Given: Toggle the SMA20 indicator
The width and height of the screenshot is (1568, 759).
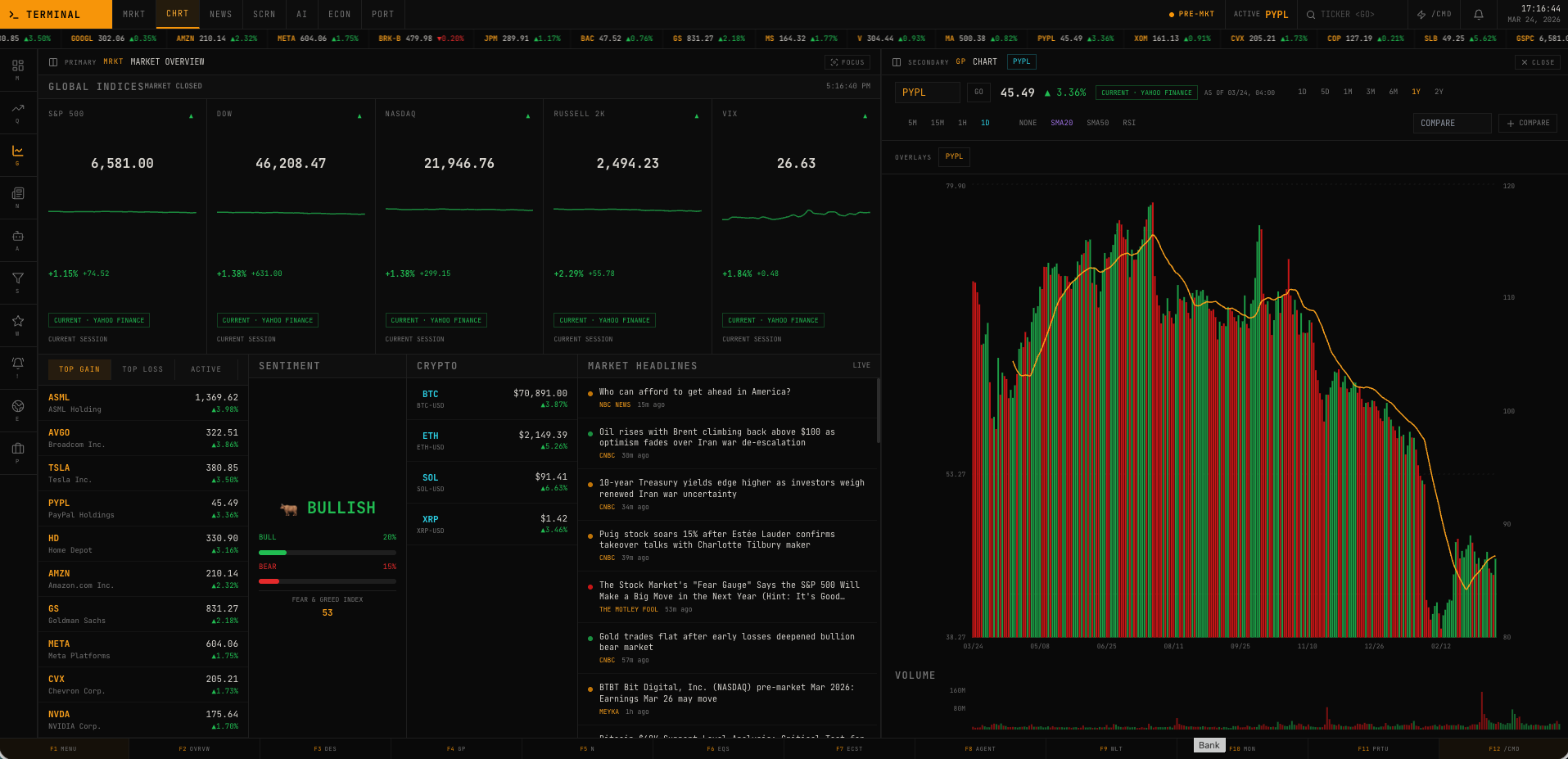Looking at the screenshot, I should (x=1062, y=123).
